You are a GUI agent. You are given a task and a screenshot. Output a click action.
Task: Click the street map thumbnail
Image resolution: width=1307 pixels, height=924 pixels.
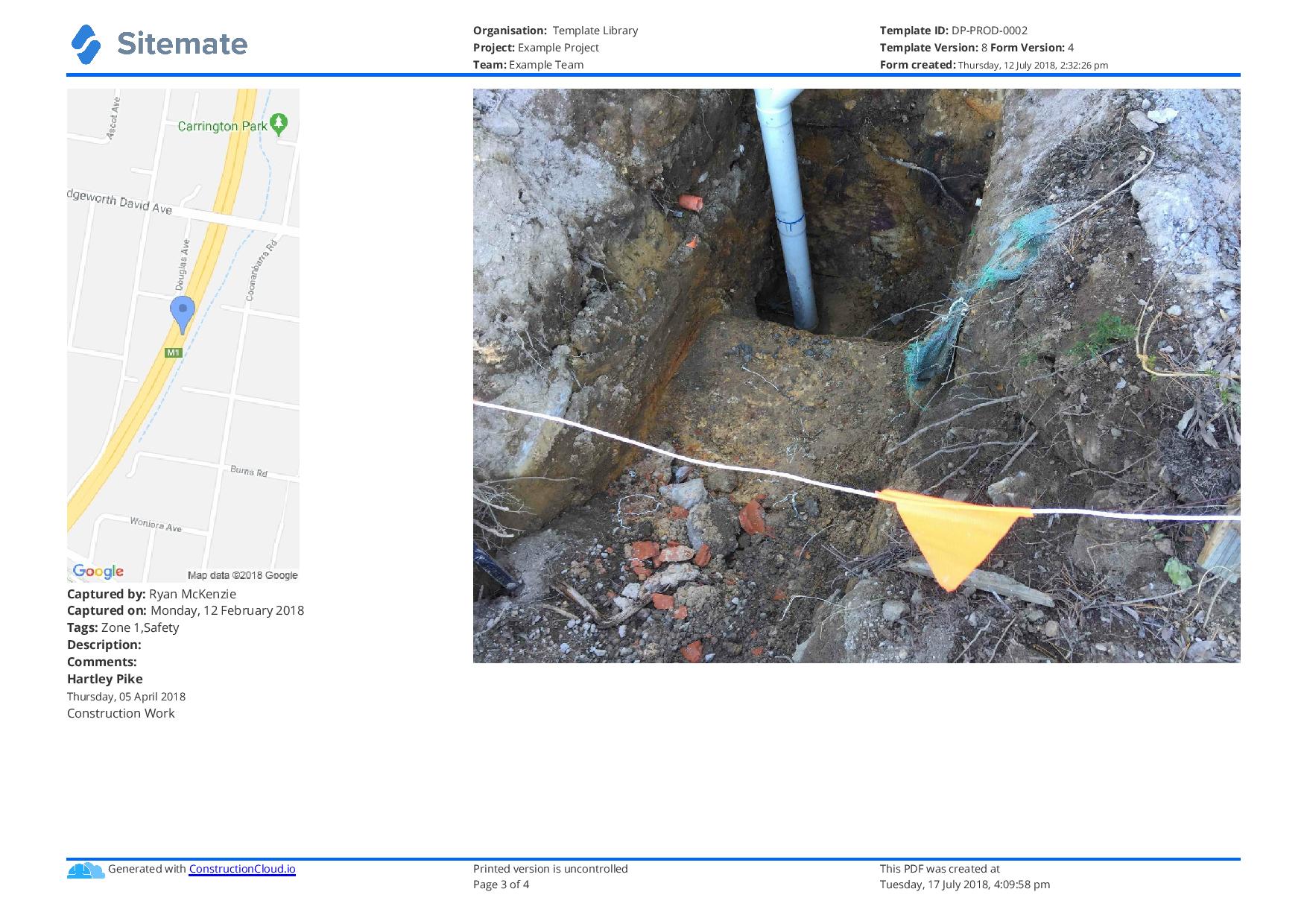[183, 335]
